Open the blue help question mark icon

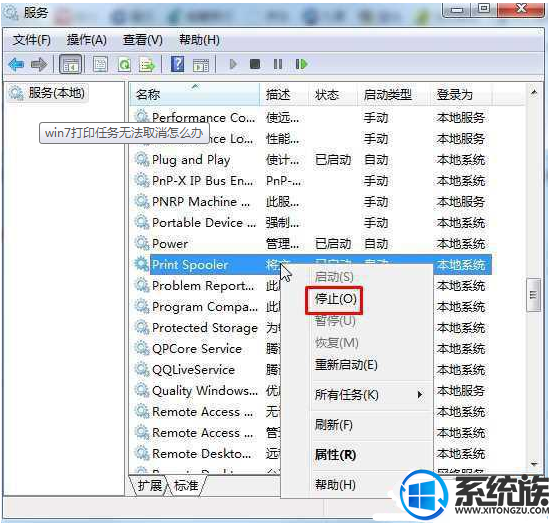coord(178,64)
